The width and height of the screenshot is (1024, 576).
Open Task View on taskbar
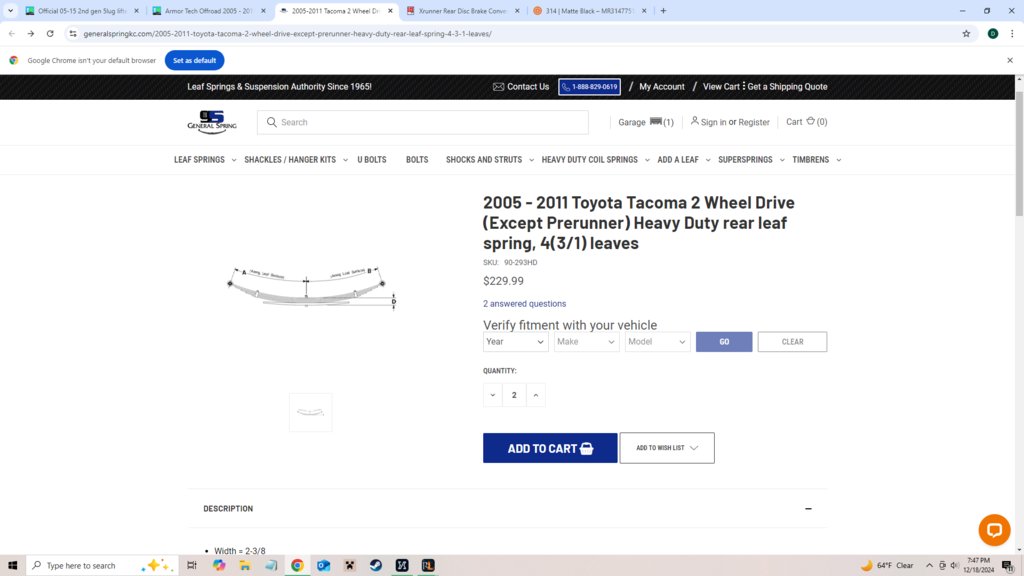coord(192,566)
